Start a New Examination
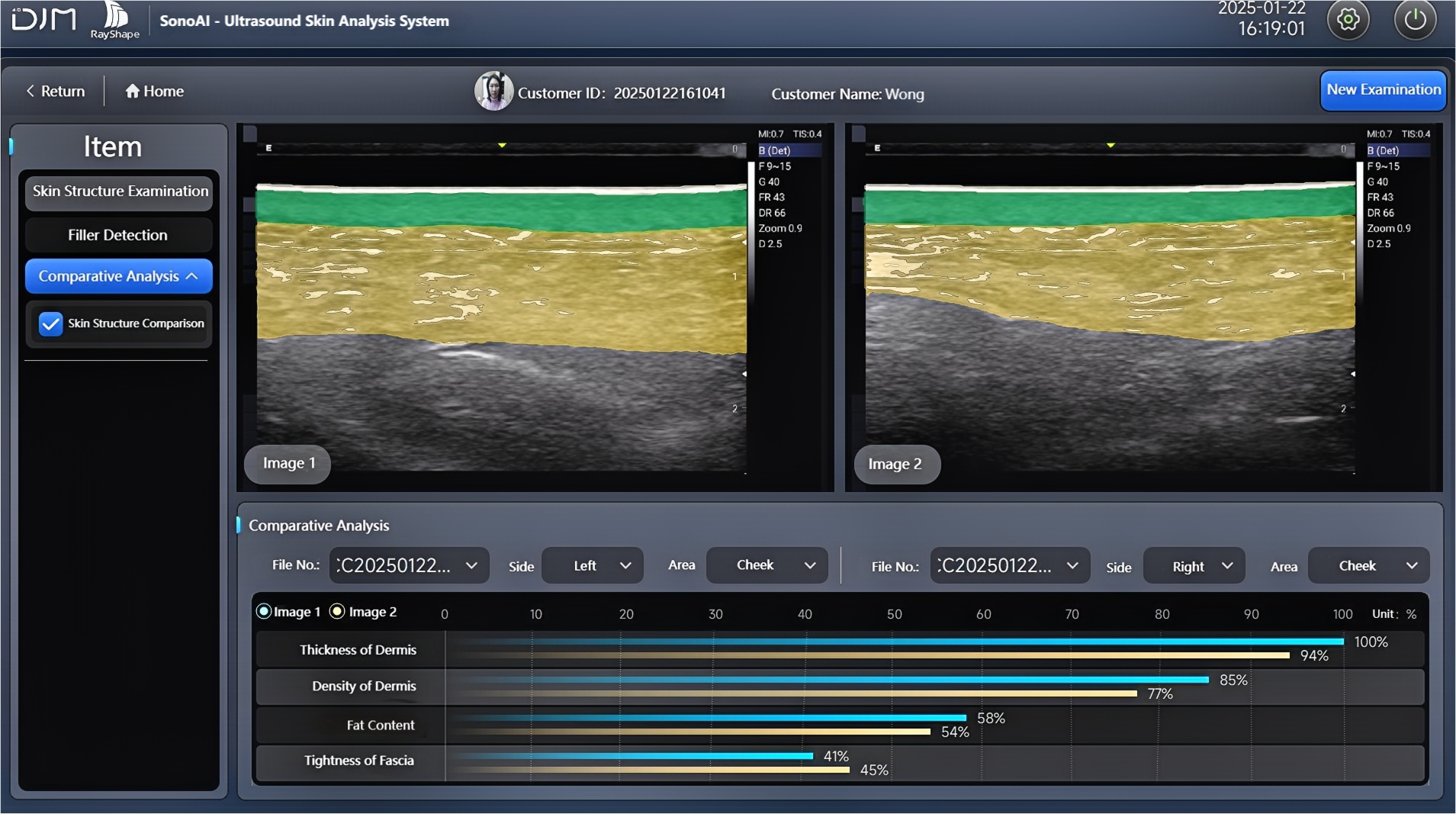The image size is (1456, 814). tap(1383, 90)
